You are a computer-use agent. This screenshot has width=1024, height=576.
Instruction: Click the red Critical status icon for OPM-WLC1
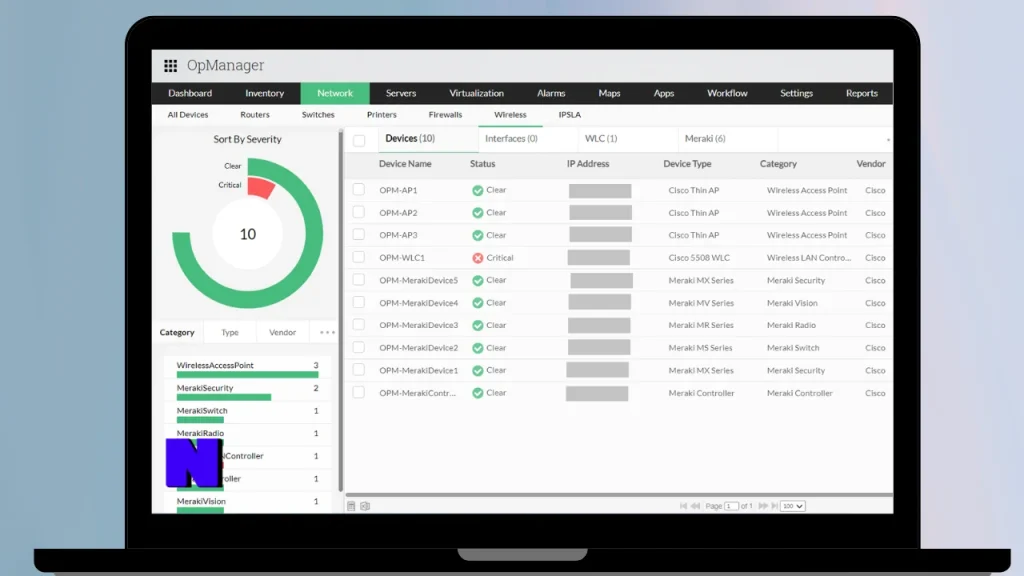point(477,258)
